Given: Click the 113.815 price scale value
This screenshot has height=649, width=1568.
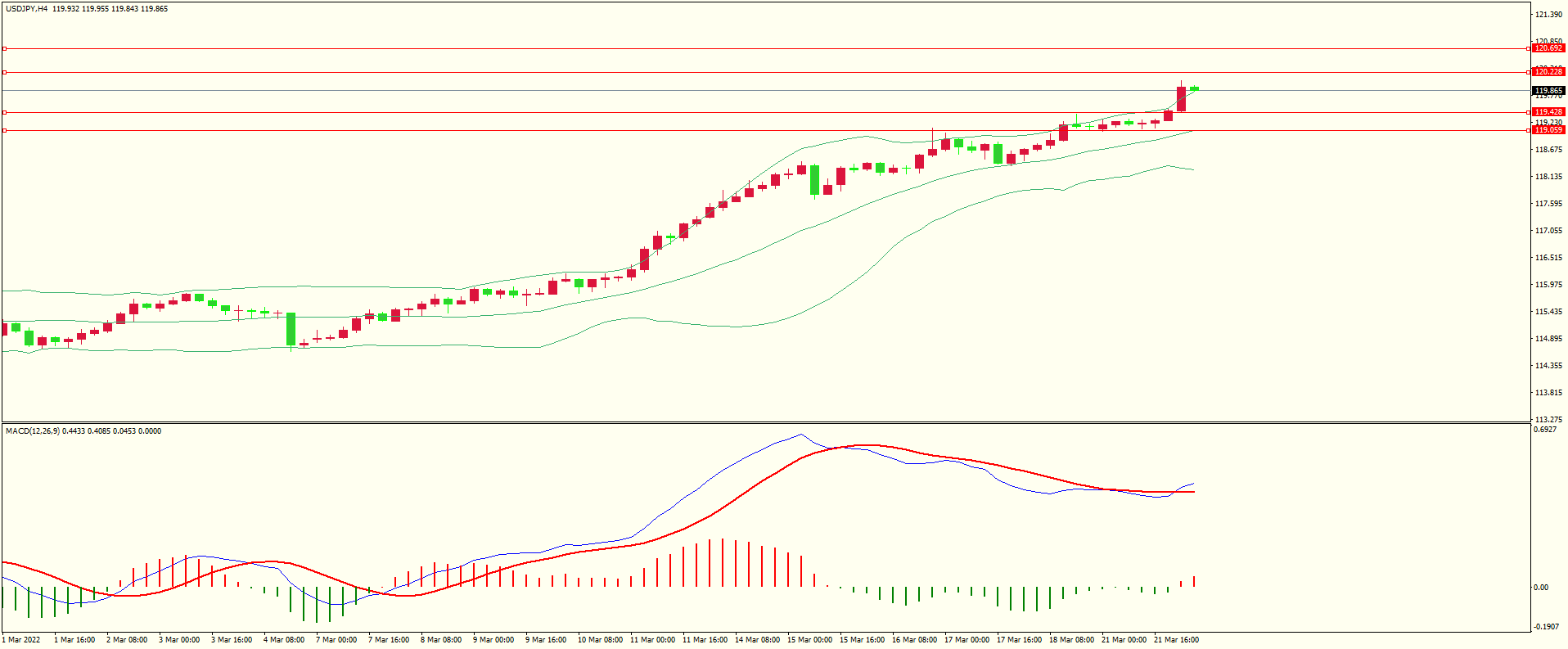Looking at the screenshot, I should (x=1548, y=393).
